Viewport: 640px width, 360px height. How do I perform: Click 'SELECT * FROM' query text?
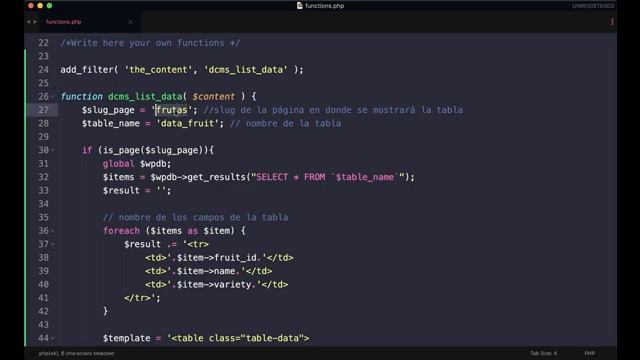click(291, 177)
